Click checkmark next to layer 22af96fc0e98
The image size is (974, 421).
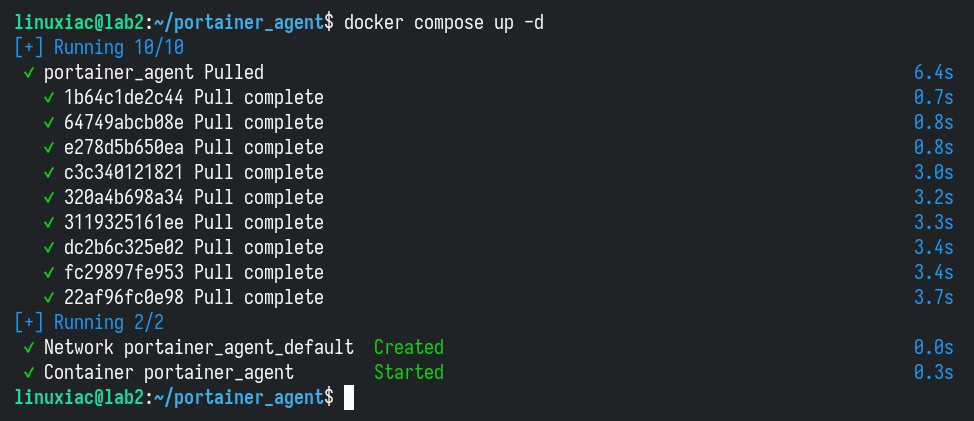click(49, 298)
